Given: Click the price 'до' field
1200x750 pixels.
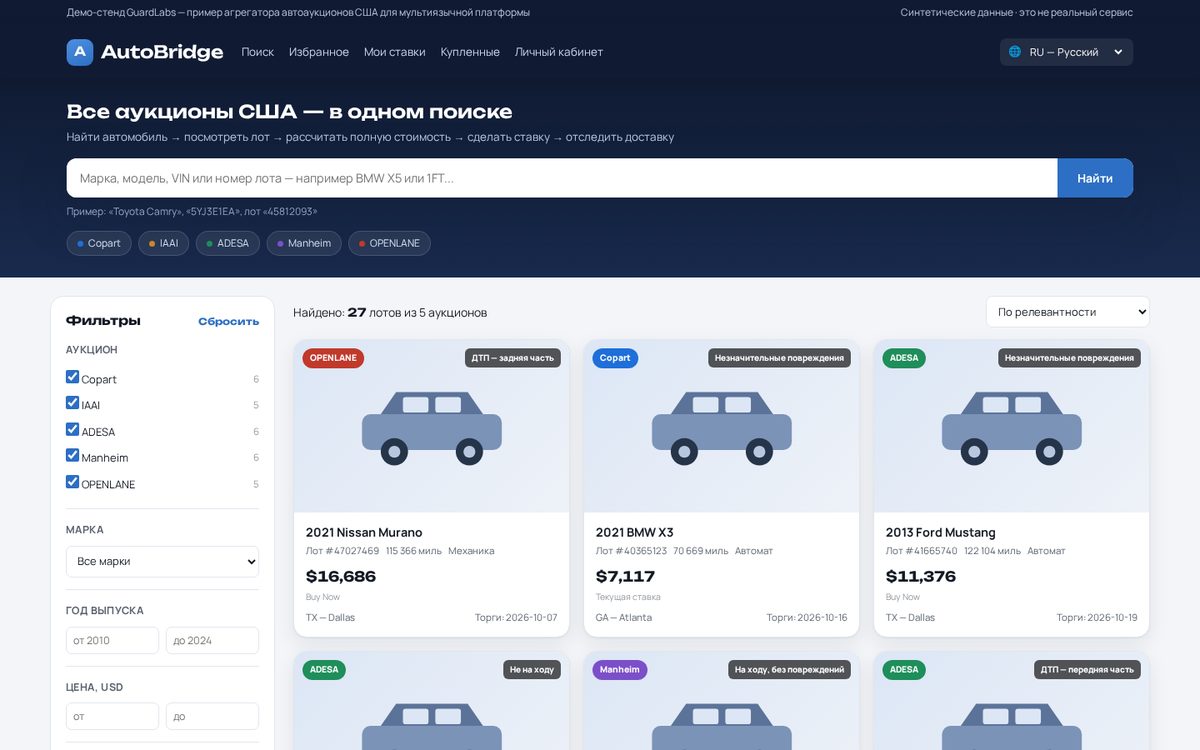Looking at the screenshot, I should tap(212, 716).
